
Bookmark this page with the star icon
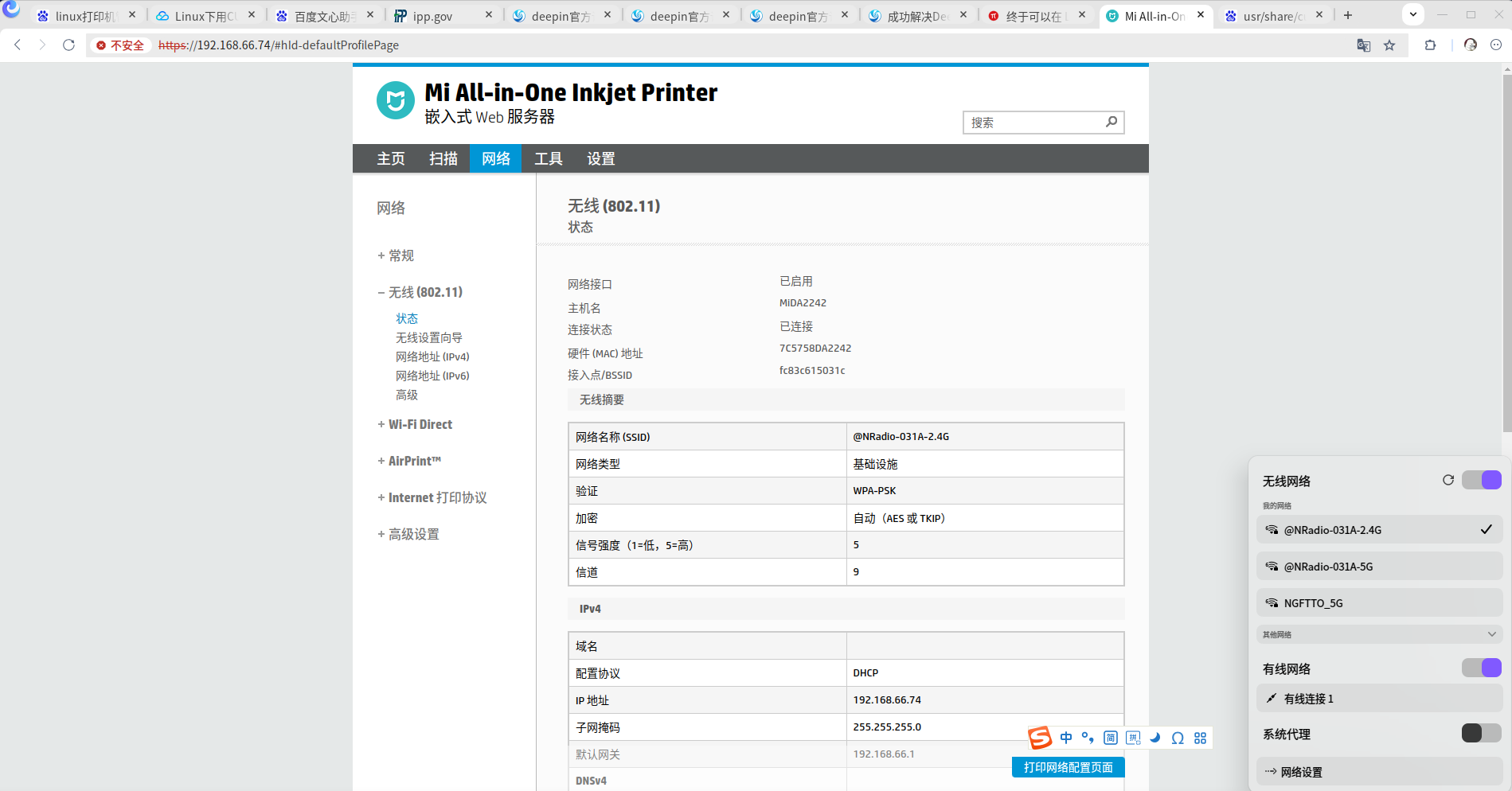point(1389,45)
